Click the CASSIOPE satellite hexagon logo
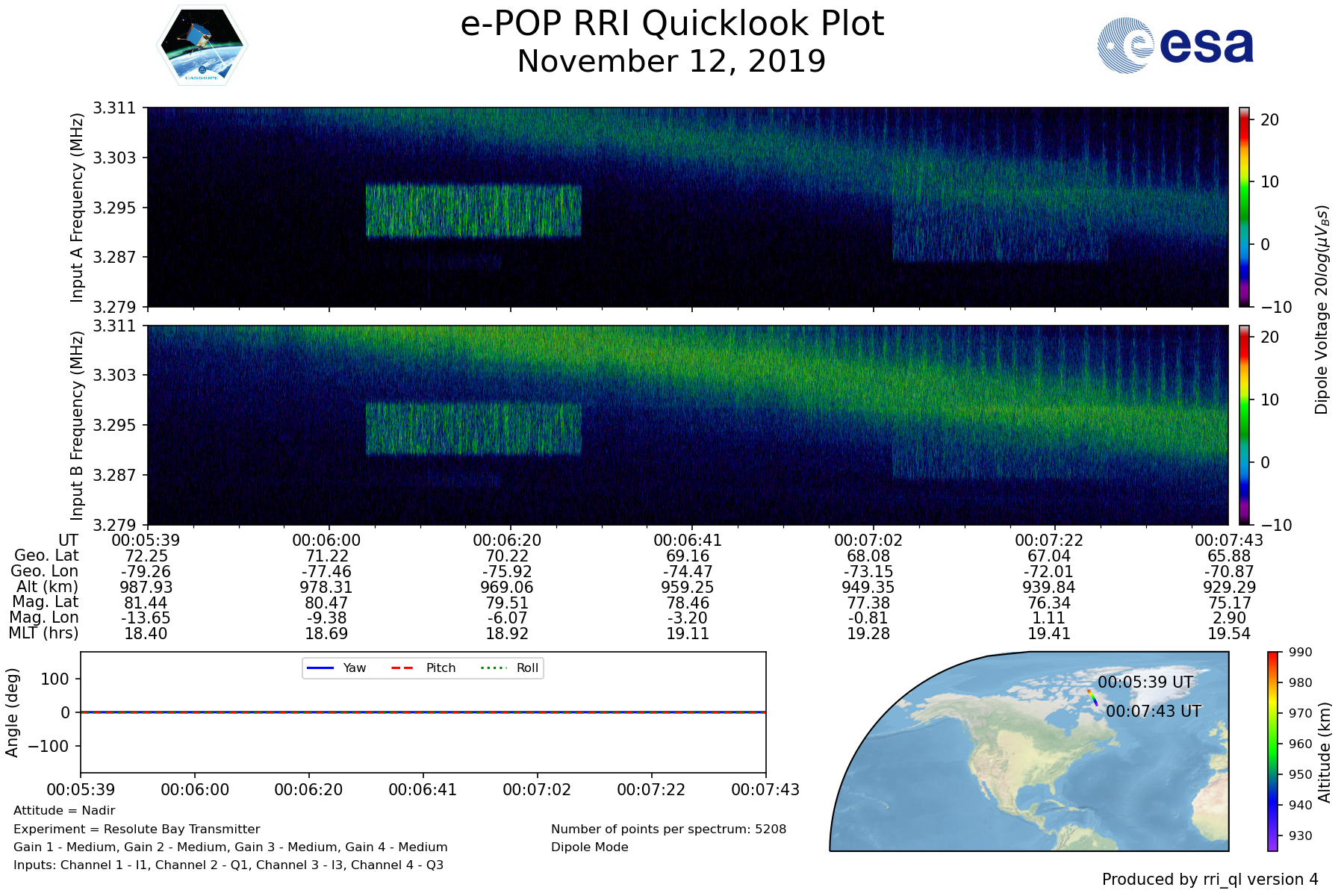The image size is (1344, 896). pyautogui.click(x=202, y=46)
